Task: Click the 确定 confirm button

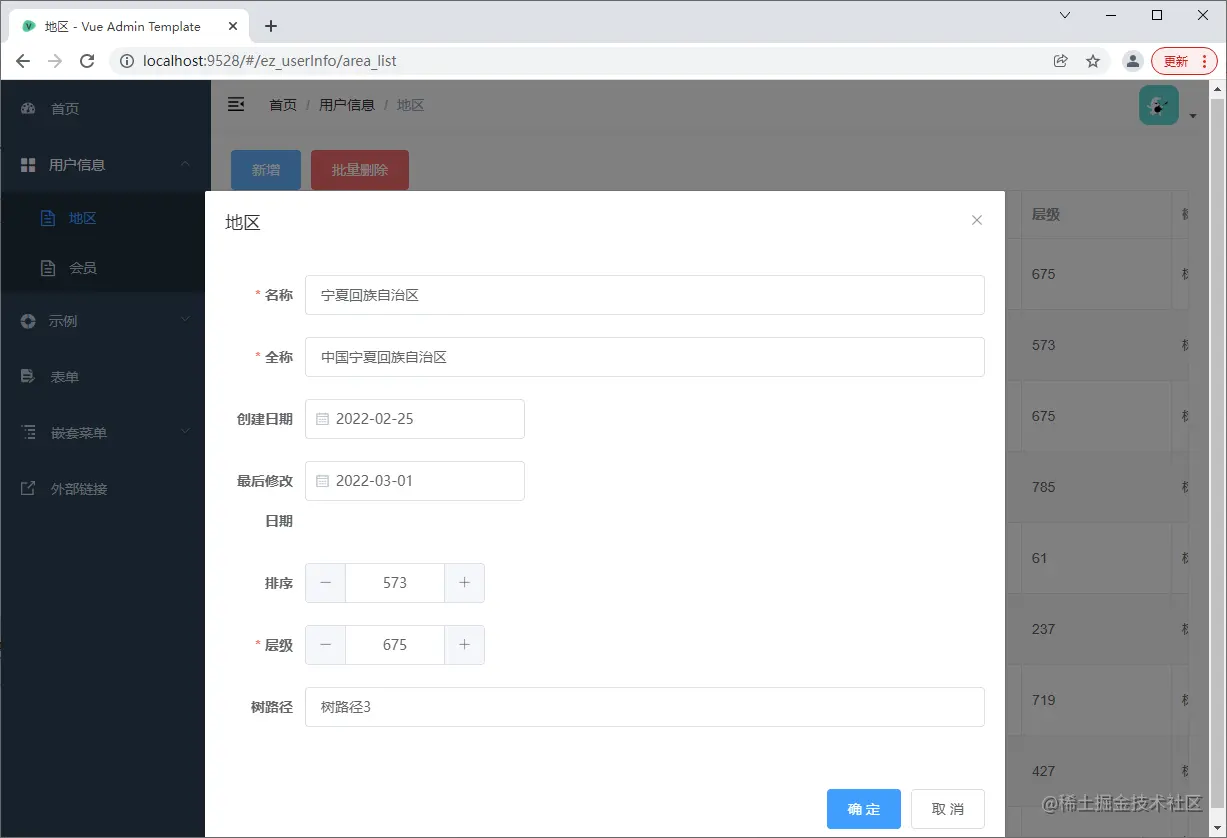Action: click(x=864, y=809)
